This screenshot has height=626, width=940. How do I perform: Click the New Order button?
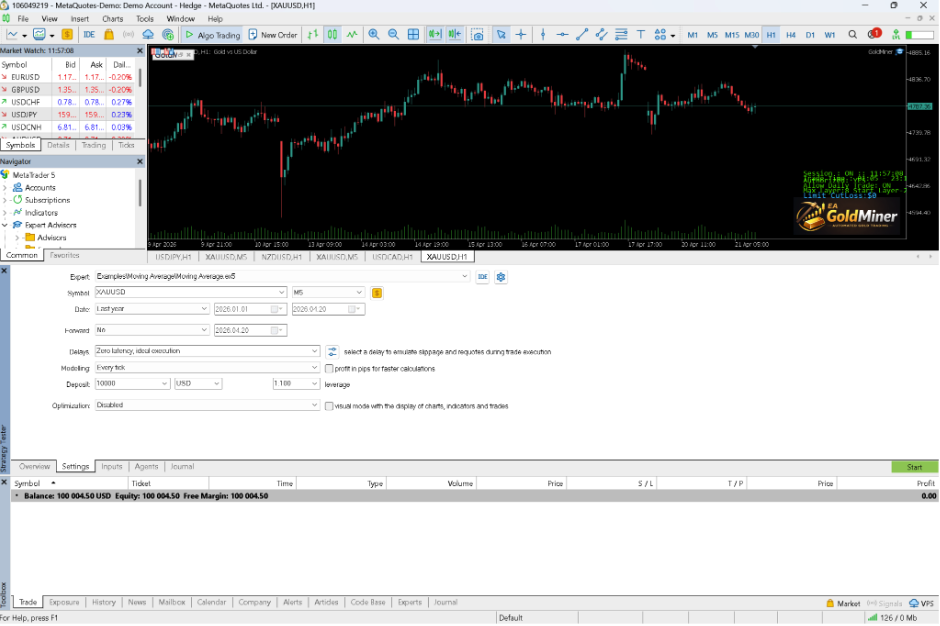pyautogui.click(x=273, y=35)
